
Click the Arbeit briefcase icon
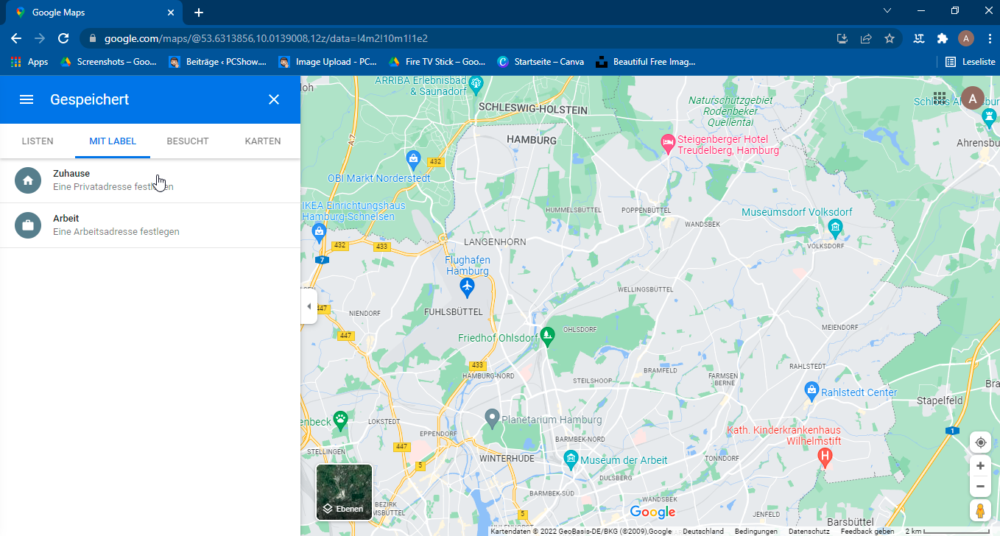tap(28, 225)
